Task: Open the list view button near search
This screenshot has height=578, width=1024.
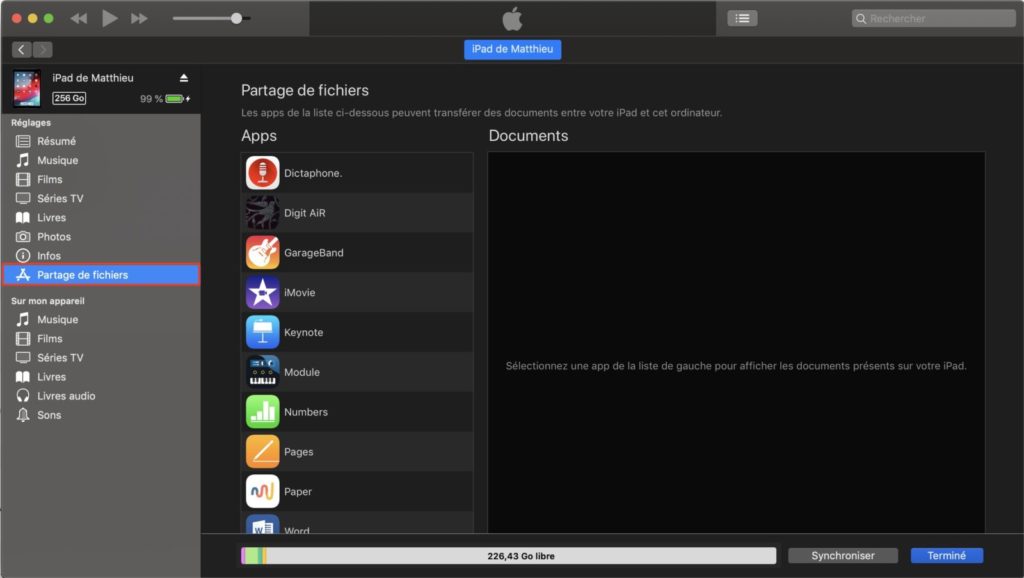Action: click(x=742, y=18)
